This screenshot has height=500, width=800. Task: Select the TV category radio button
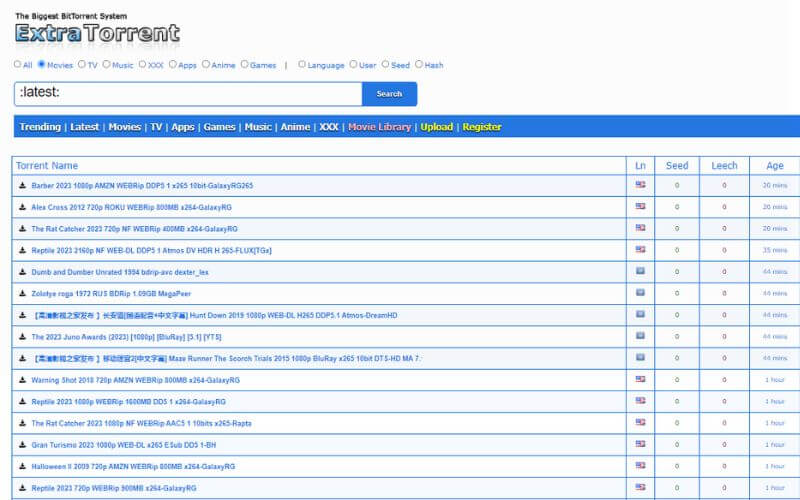[81, 65]
